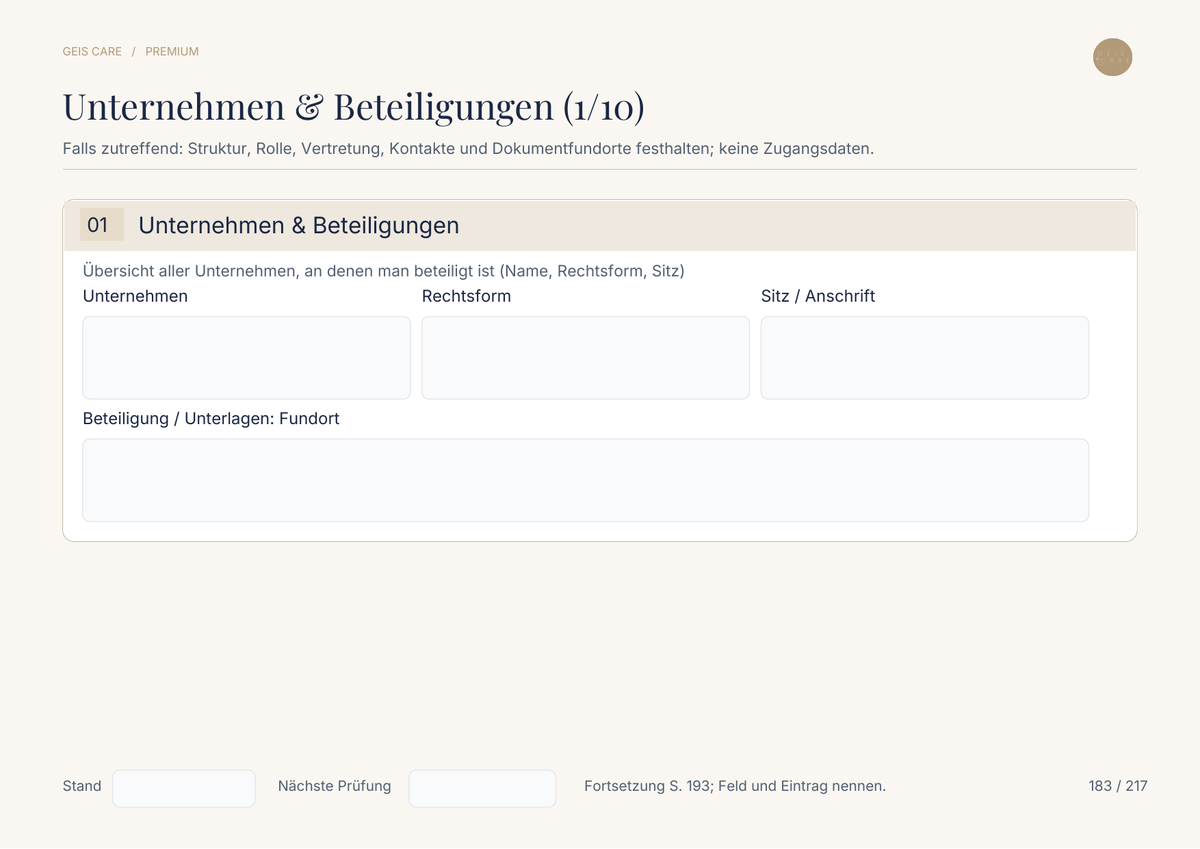The width and height of the screenshot is (1200, 849).
Task: Click the page title Unternehmen & Beteiligungen (1/10)
Action: tap(353, 107)
